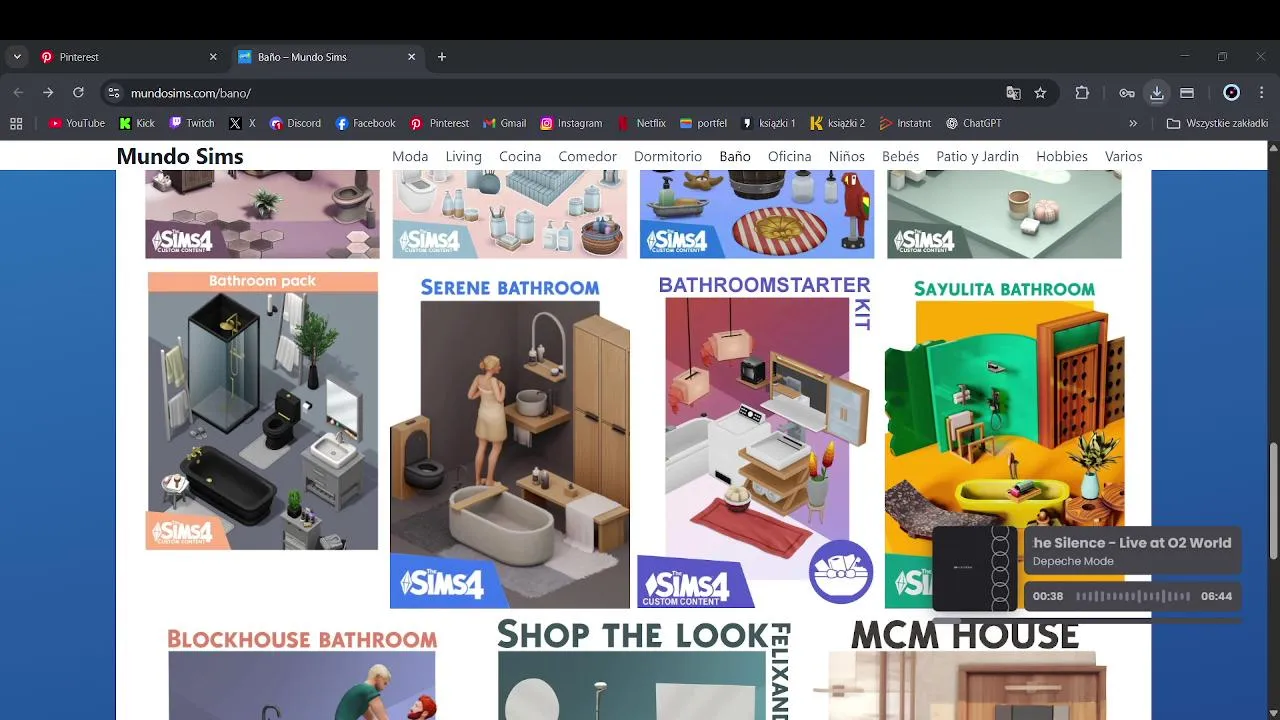
Task: Open the downloads icon in toolbar
Action: [1157, 93]
